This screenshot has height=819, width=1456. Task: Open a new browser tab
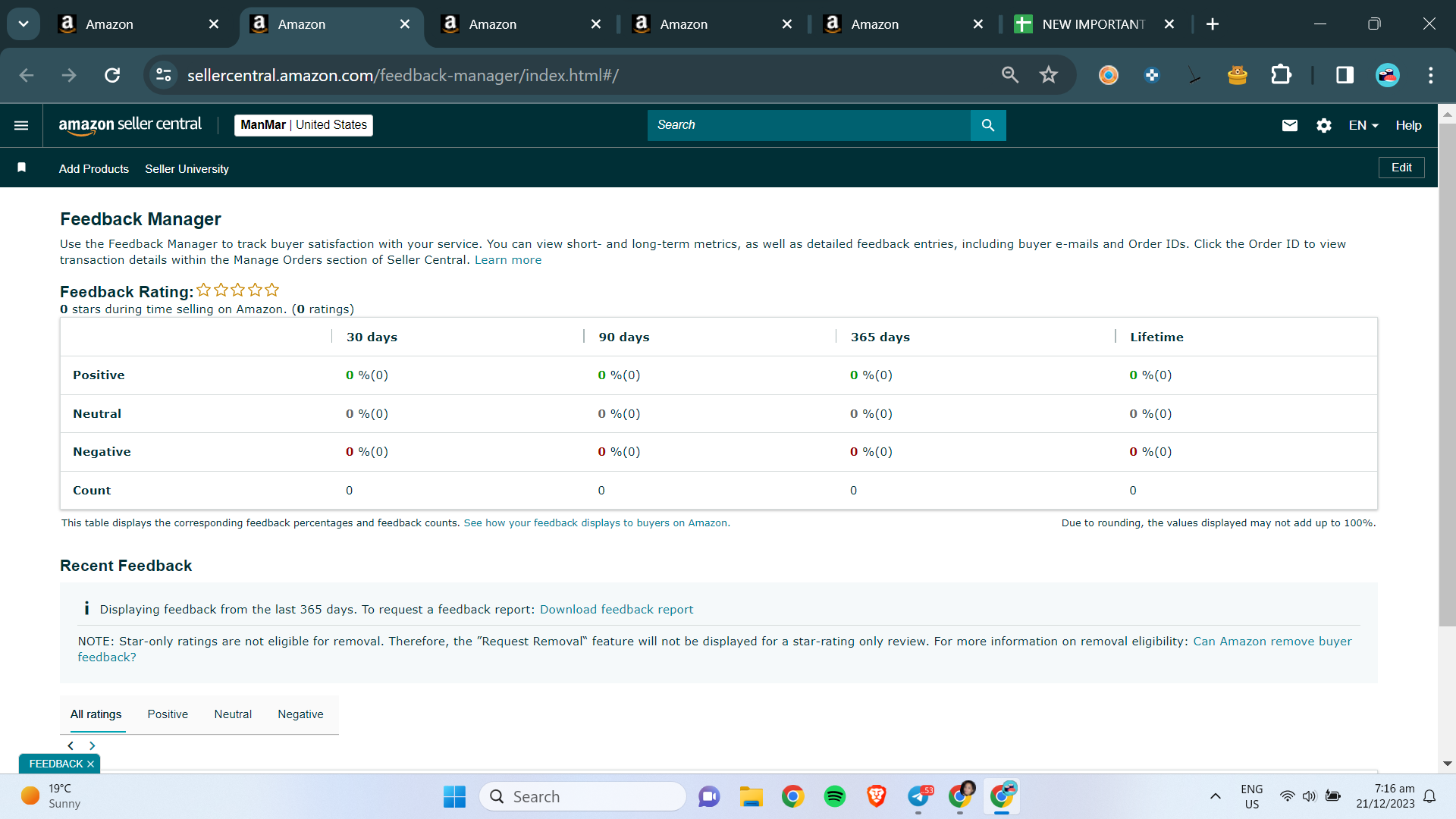(1213, 24)
